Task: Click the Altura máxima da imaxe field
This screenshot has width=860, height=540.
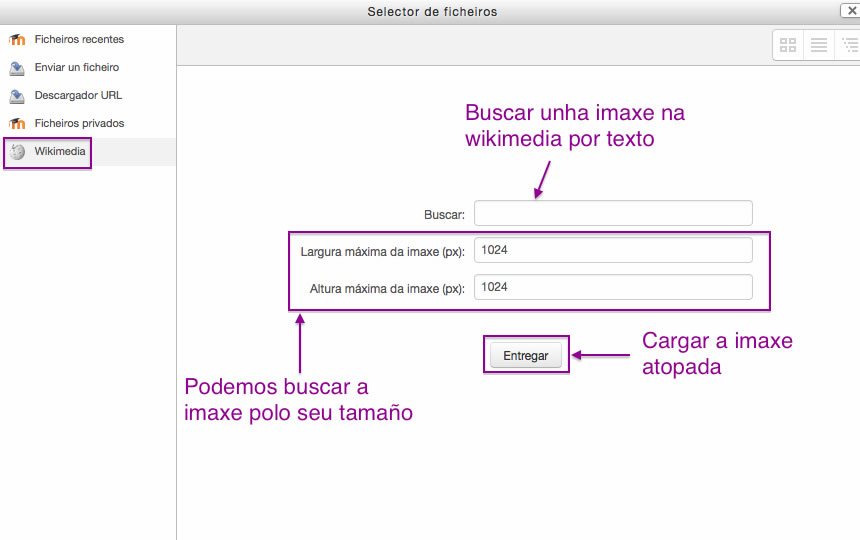Action: point(613,287)
